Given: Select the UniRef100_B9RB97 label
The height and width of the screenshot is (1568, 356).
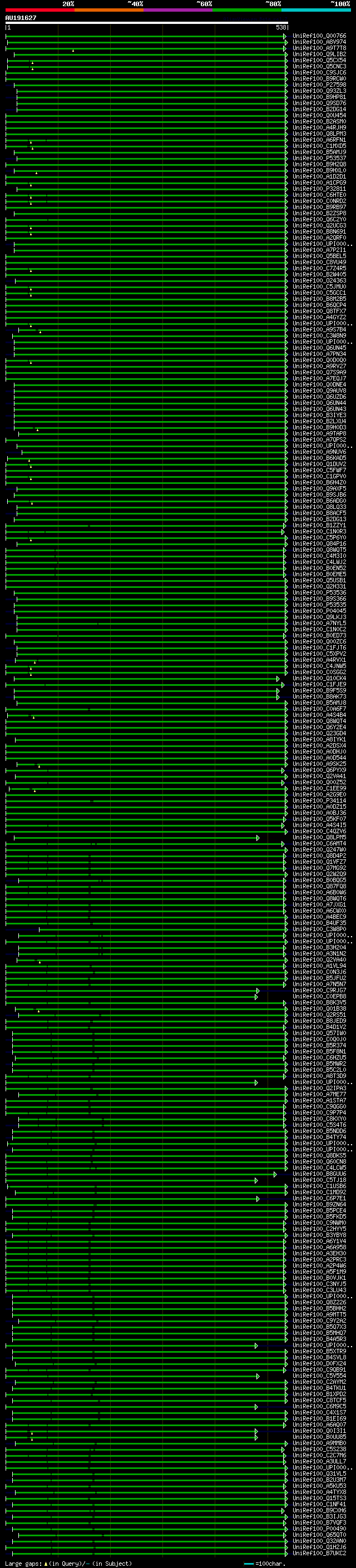Looking at the screenshot, I should [x=319, y=207].
